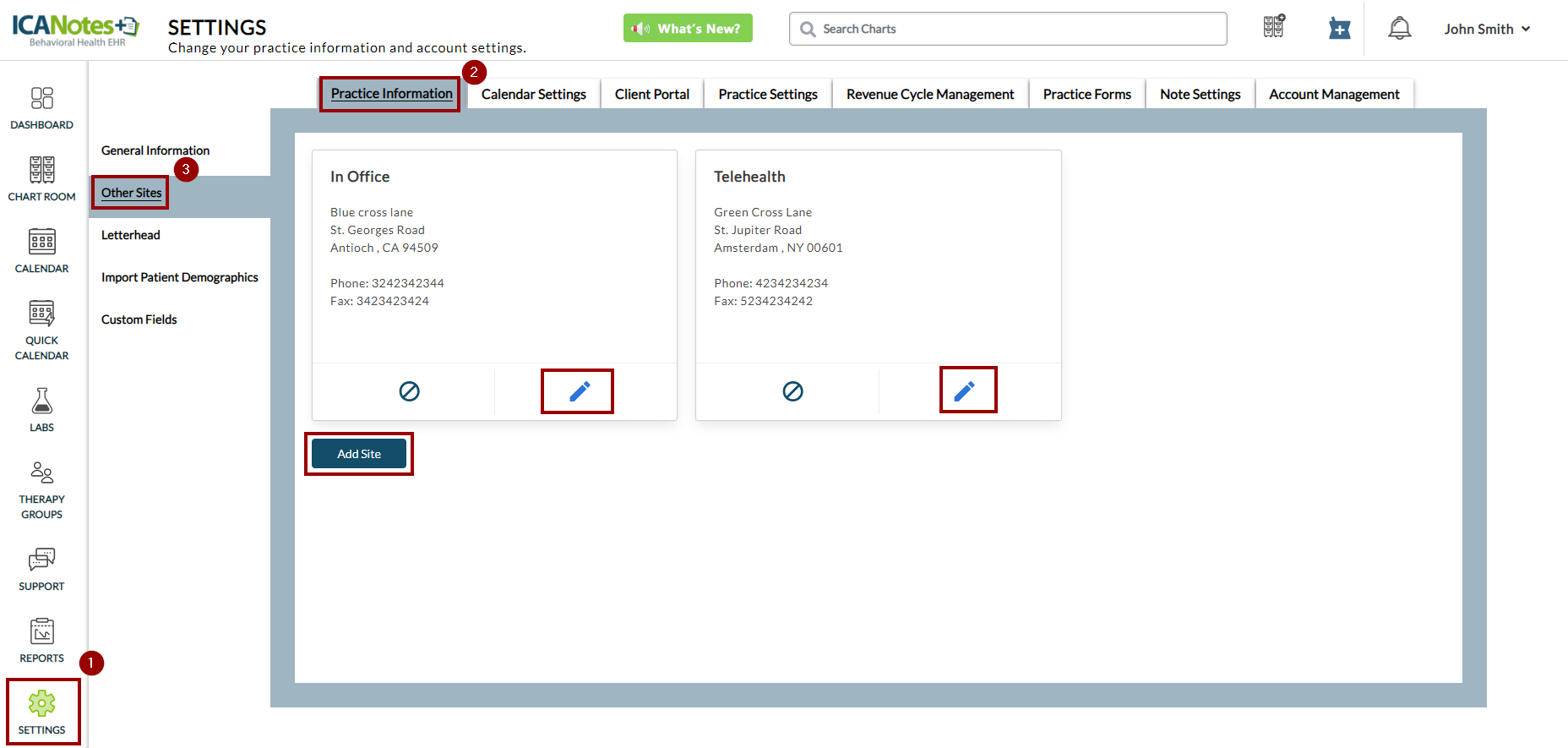Select Letterhead in the left submenu
The height and width of the screenshot is (748, 1568).
pos(131,235)
